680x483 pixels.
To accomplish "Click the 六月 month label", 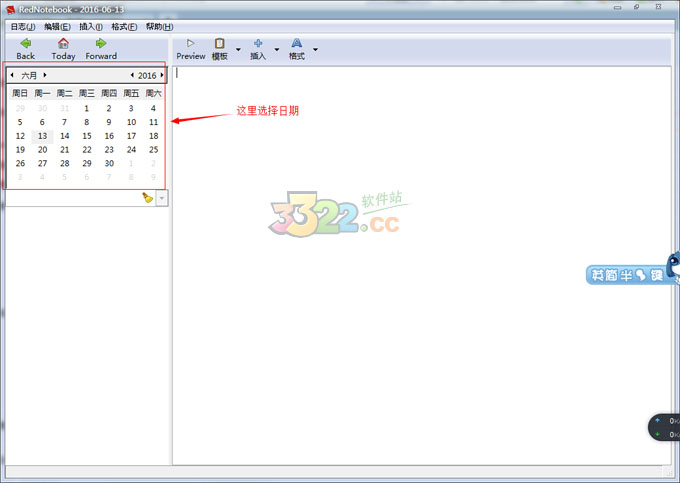I will click(29, 75).
